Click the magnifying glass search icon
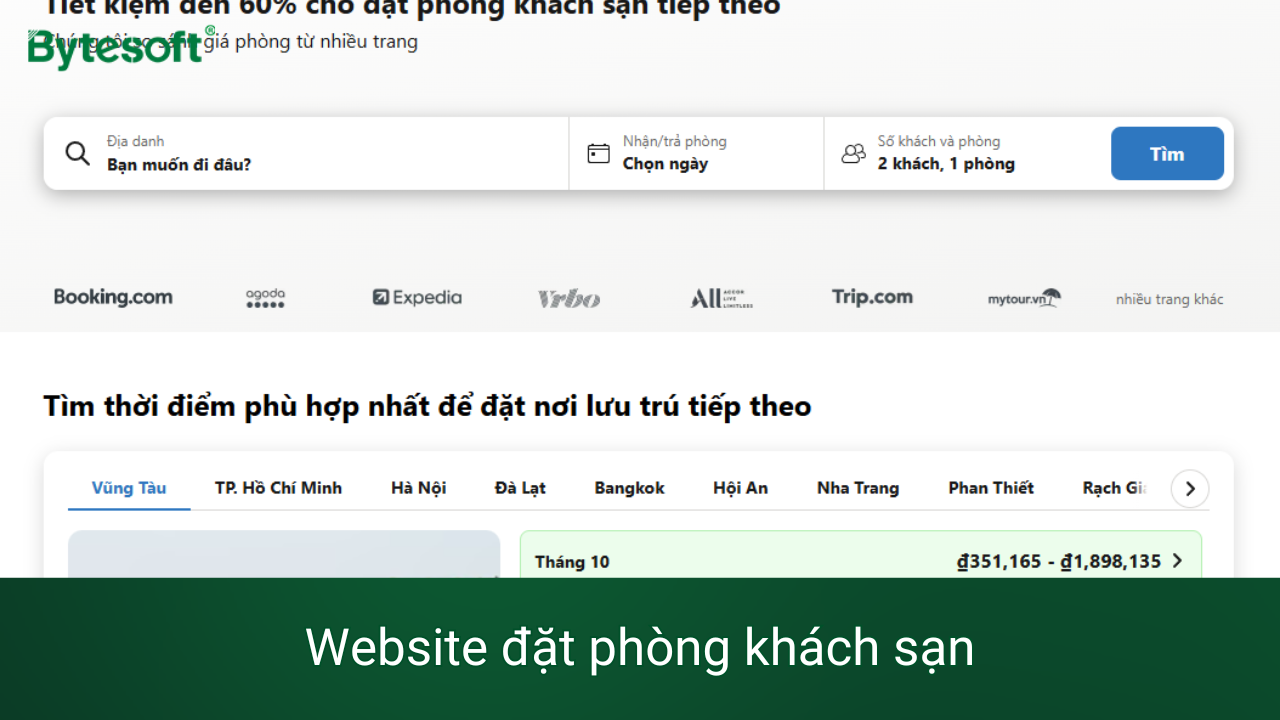The height and width of the screenshot is (720, 1280). pyautogui.click(x=77, y=153)
